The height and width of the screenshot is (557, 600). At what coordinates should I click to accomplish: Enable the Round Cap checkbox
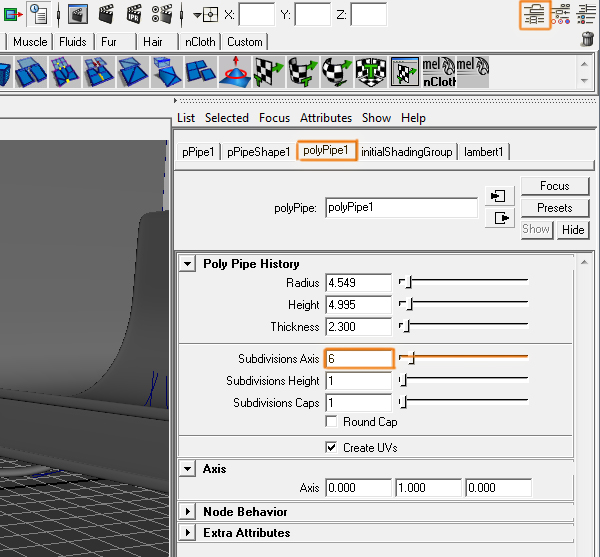(x=332, y=422)
